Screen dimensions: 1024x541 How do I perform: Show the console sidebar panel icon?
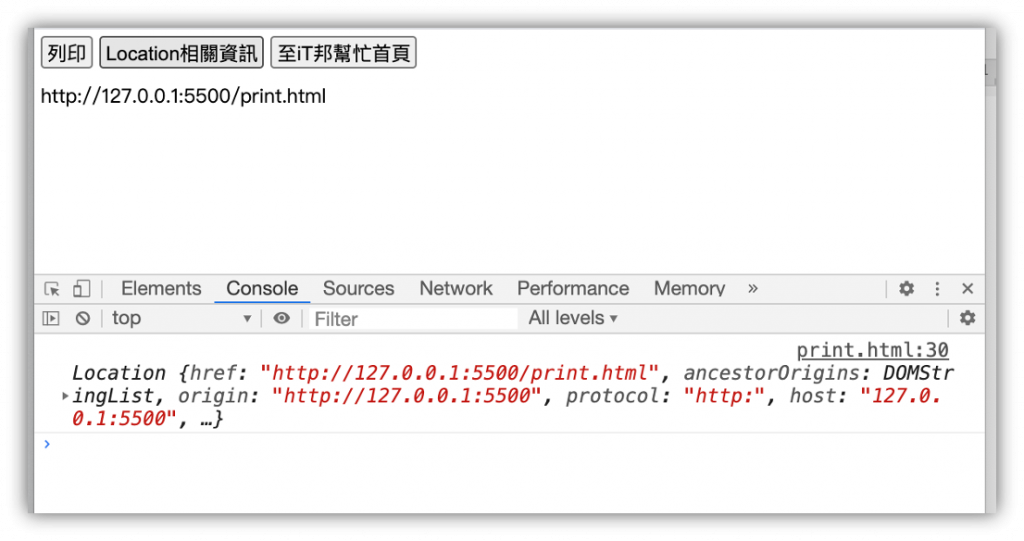[x=50, y=318]
